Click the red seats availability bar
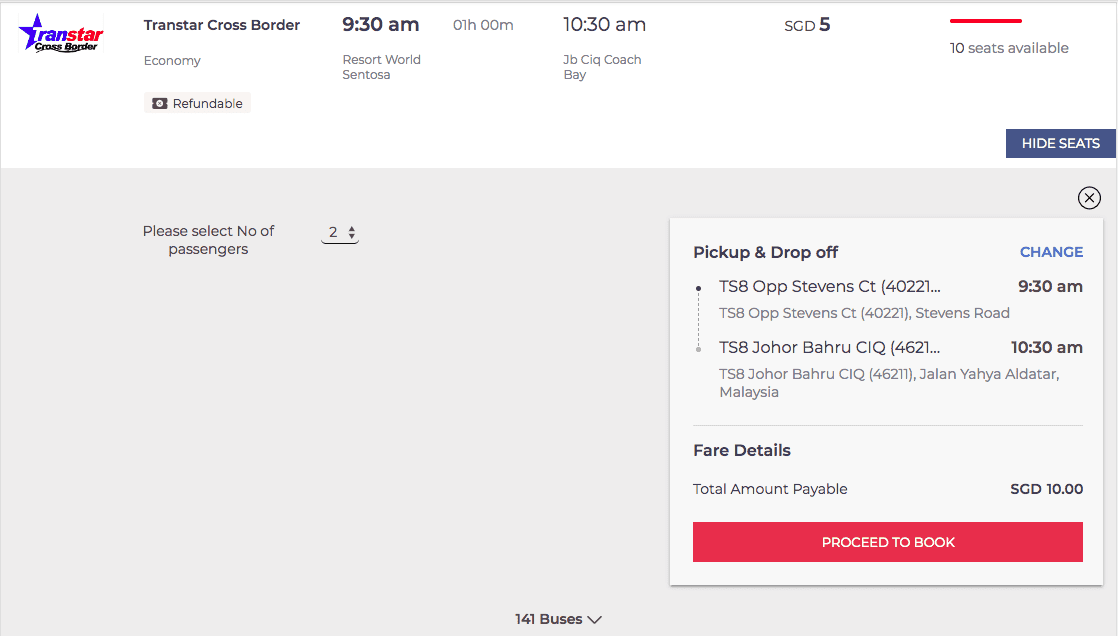 pyautogui.click(x=985, y=21)
